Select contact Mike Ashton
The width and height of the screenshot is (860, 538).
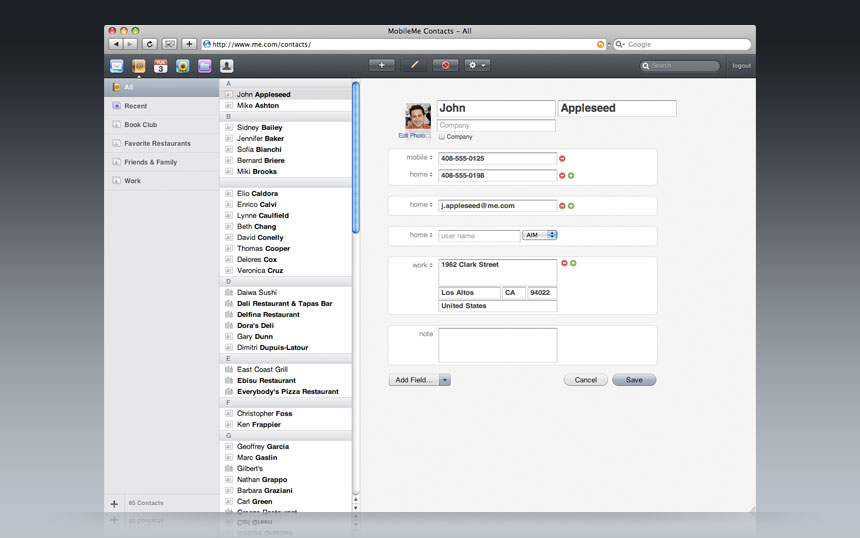pyautogui.click(x=286, y=105)
